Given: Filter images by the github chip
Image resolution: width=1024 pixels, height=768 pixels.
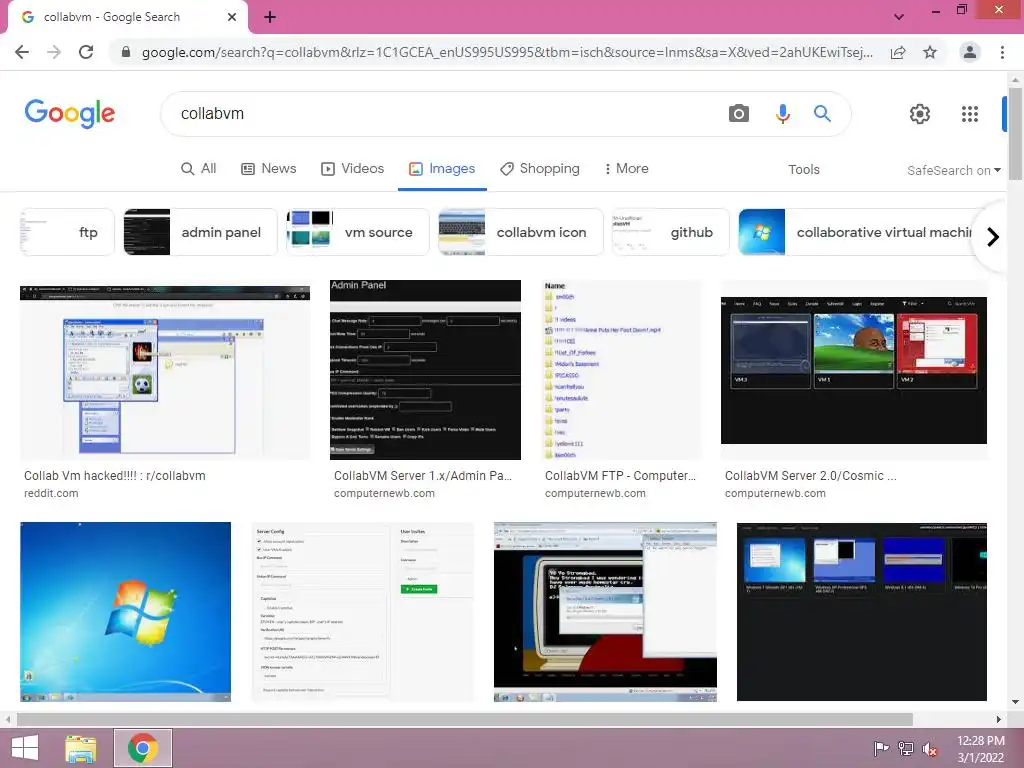Looking at the screenshot, I should pyautogui.click(x=670, y=232).
